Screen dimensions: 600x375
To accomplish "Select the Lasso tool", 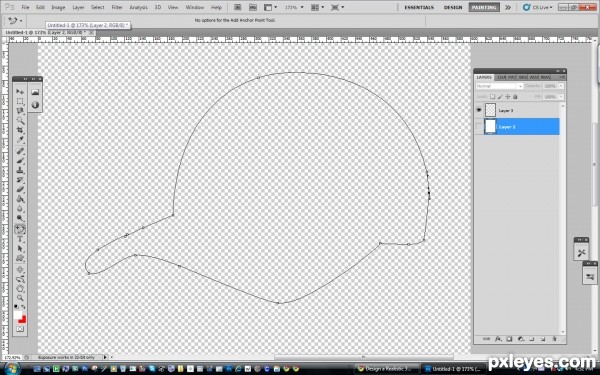I will coord(20,111).
